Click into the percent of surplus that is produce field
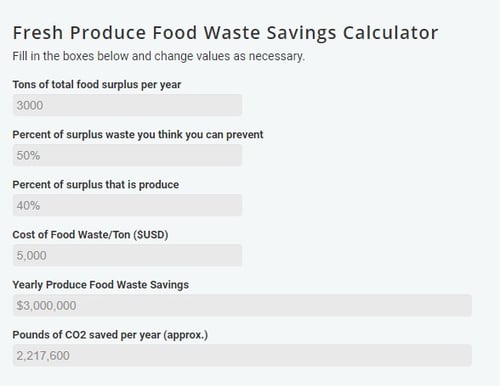 (127, 205)
